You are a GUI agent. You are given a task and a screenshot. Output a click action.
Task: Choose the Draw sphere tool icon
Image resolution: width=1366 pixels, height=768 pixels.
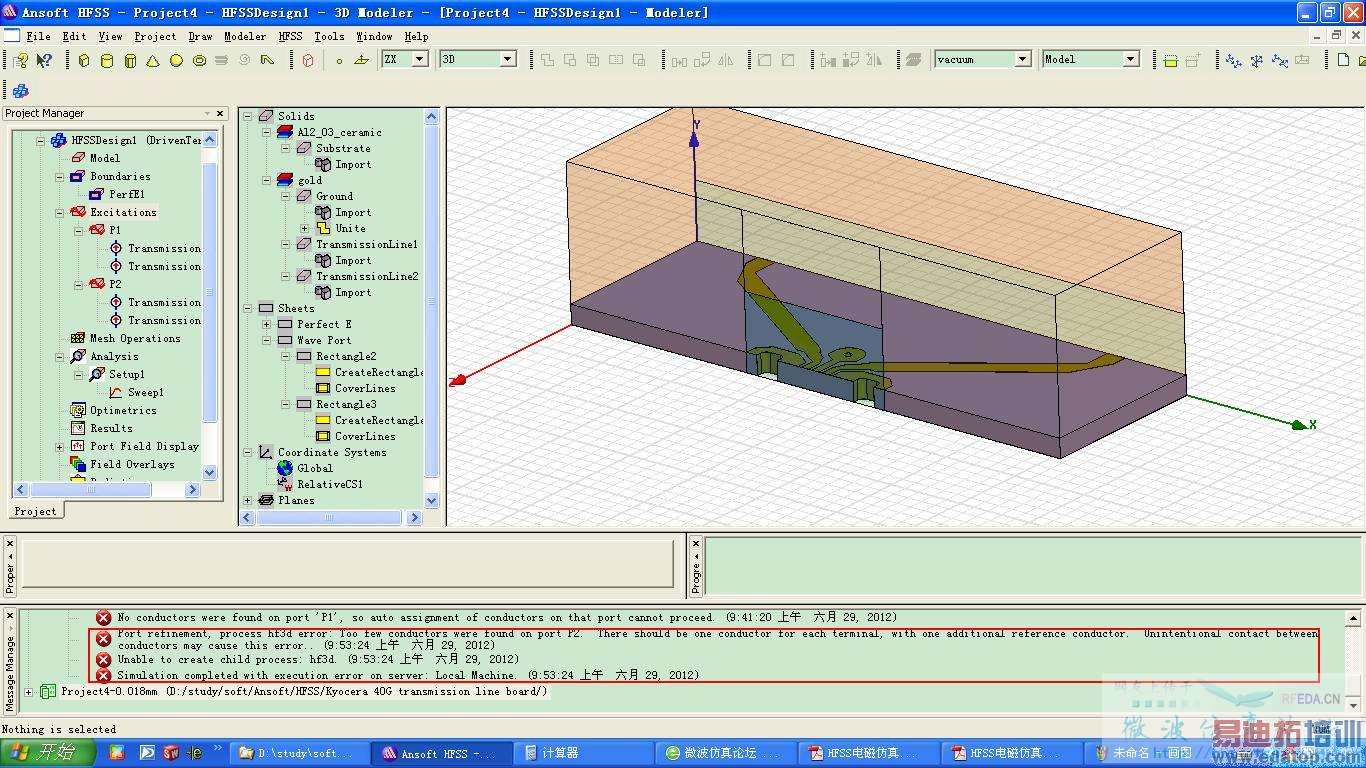(176, 60)
